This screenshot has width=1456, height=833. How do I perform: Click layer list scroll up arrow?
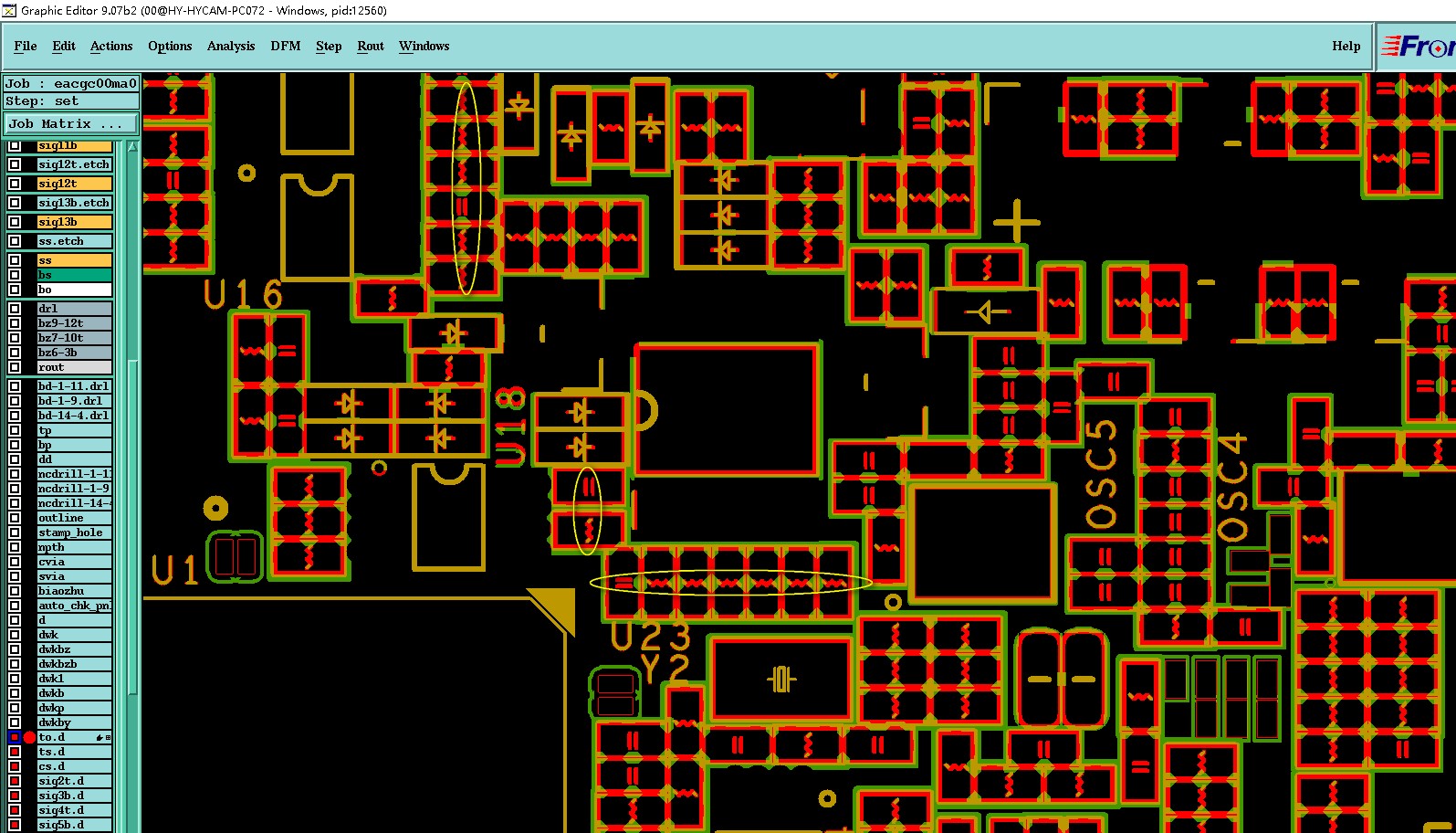pos(132,146)
